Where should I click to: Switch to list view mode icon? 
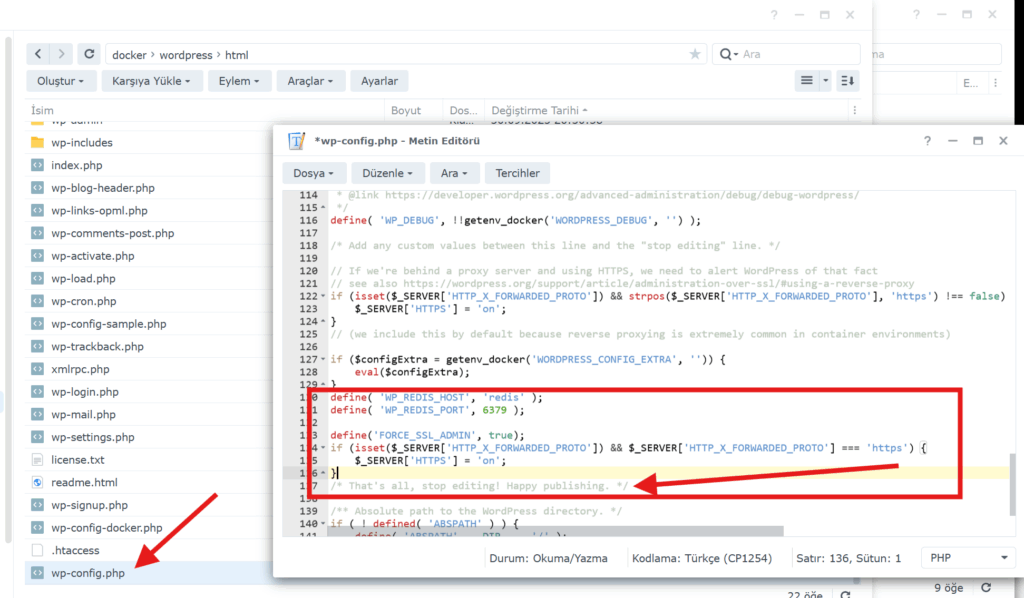pos(807,81)
